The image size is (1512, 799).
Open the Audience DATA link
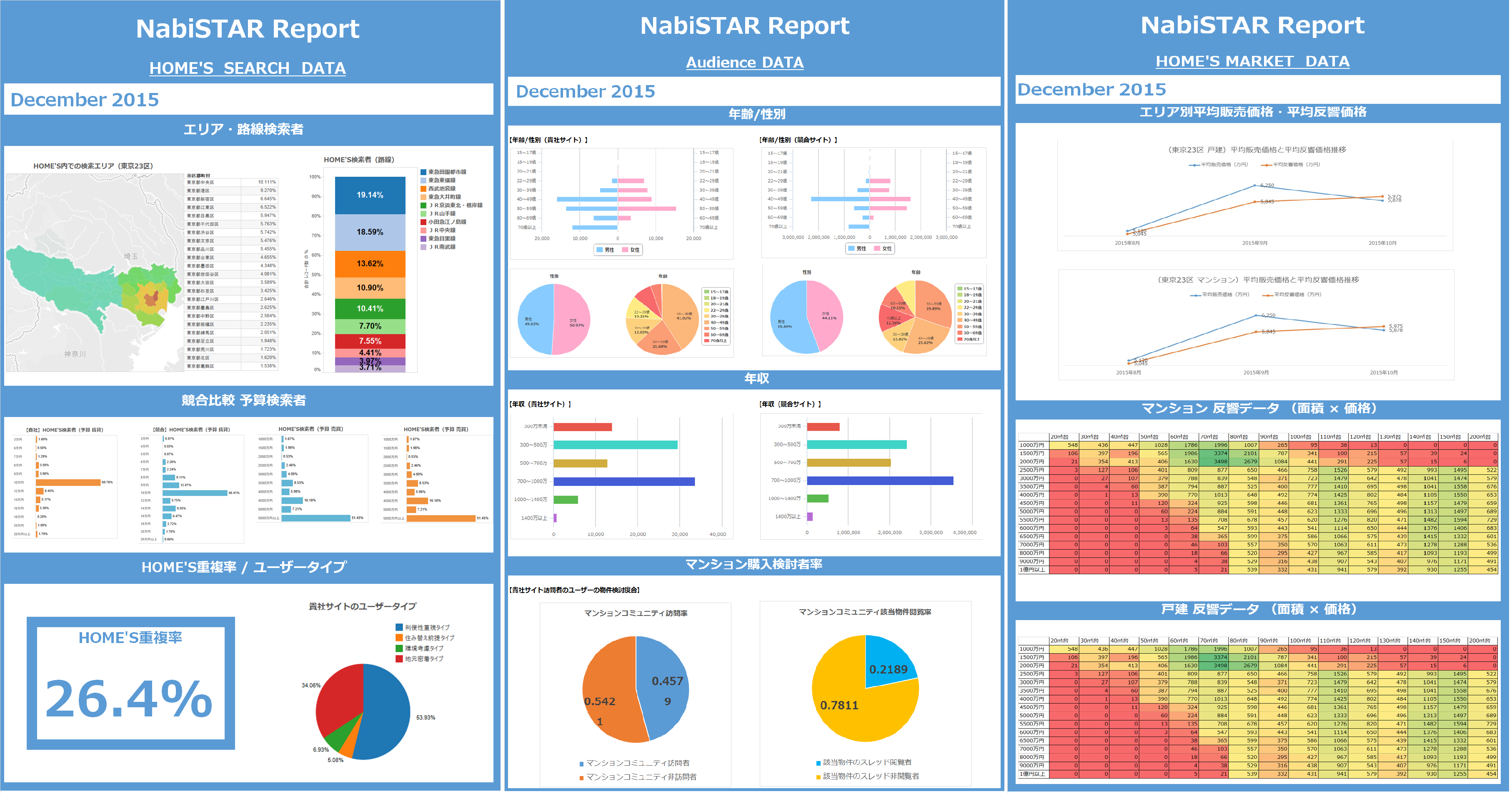click(x=744, y=62)
